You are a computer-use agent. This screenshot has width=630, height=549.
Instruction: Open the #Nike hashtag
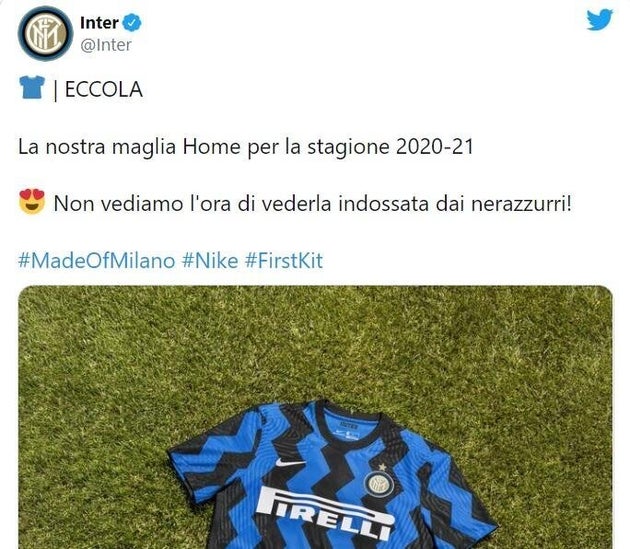[210, 261]
